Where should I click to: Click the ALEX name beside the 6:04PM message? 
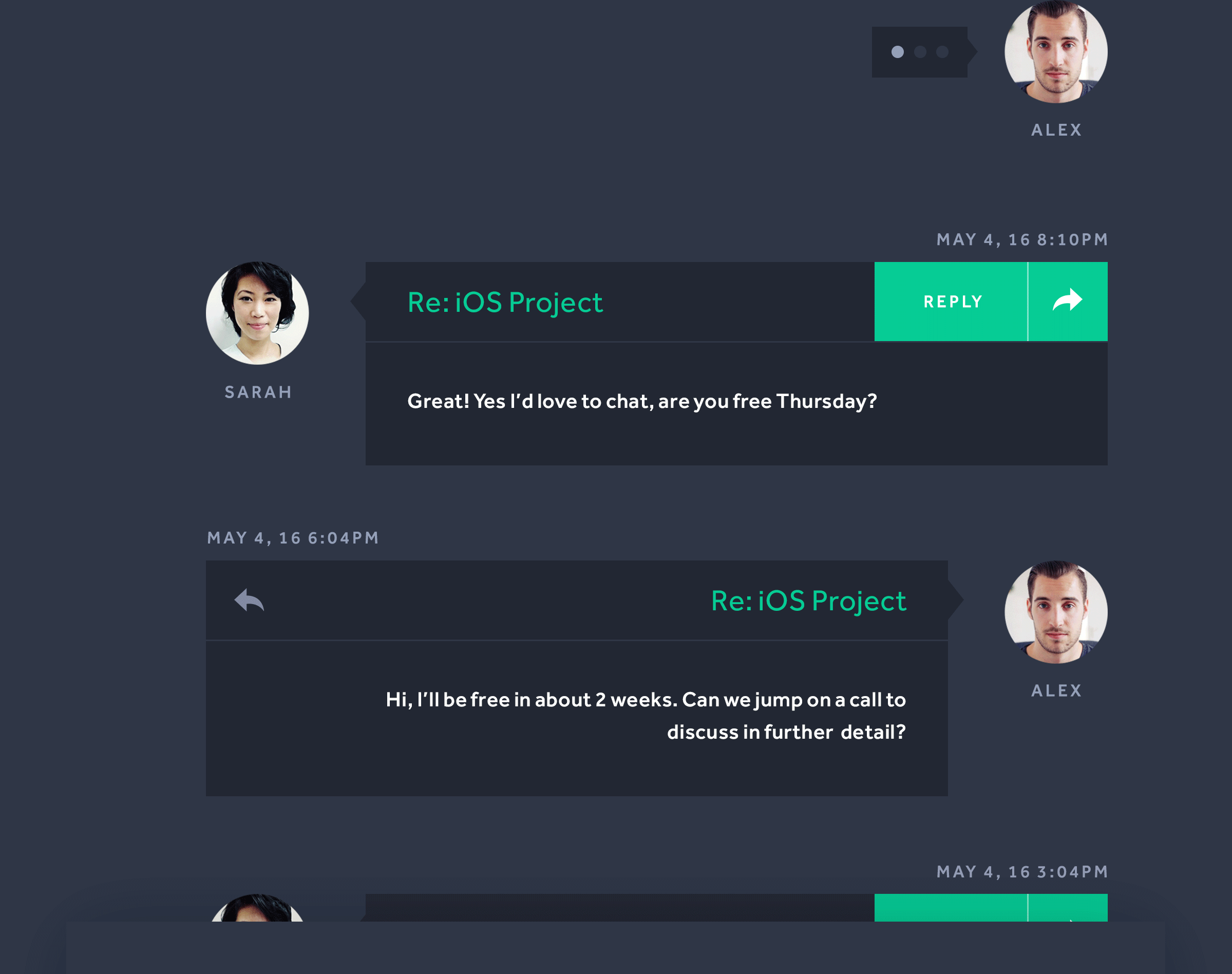coord(1056,690)
